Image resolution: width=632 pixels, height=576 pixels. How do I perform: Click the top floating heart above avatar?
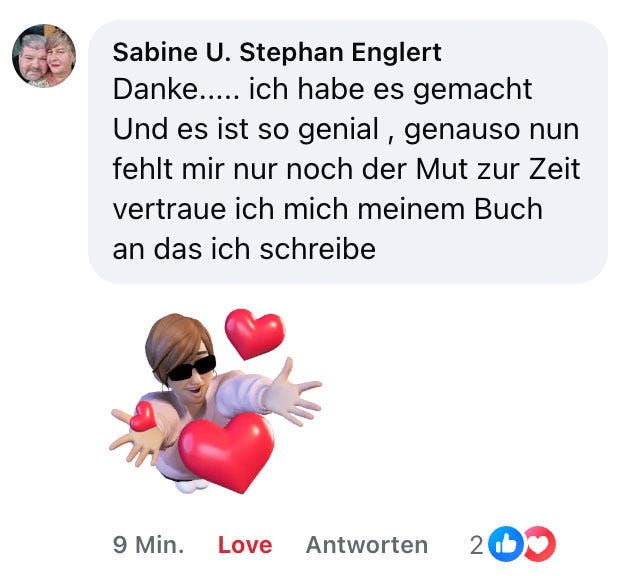tap(255, 334)
